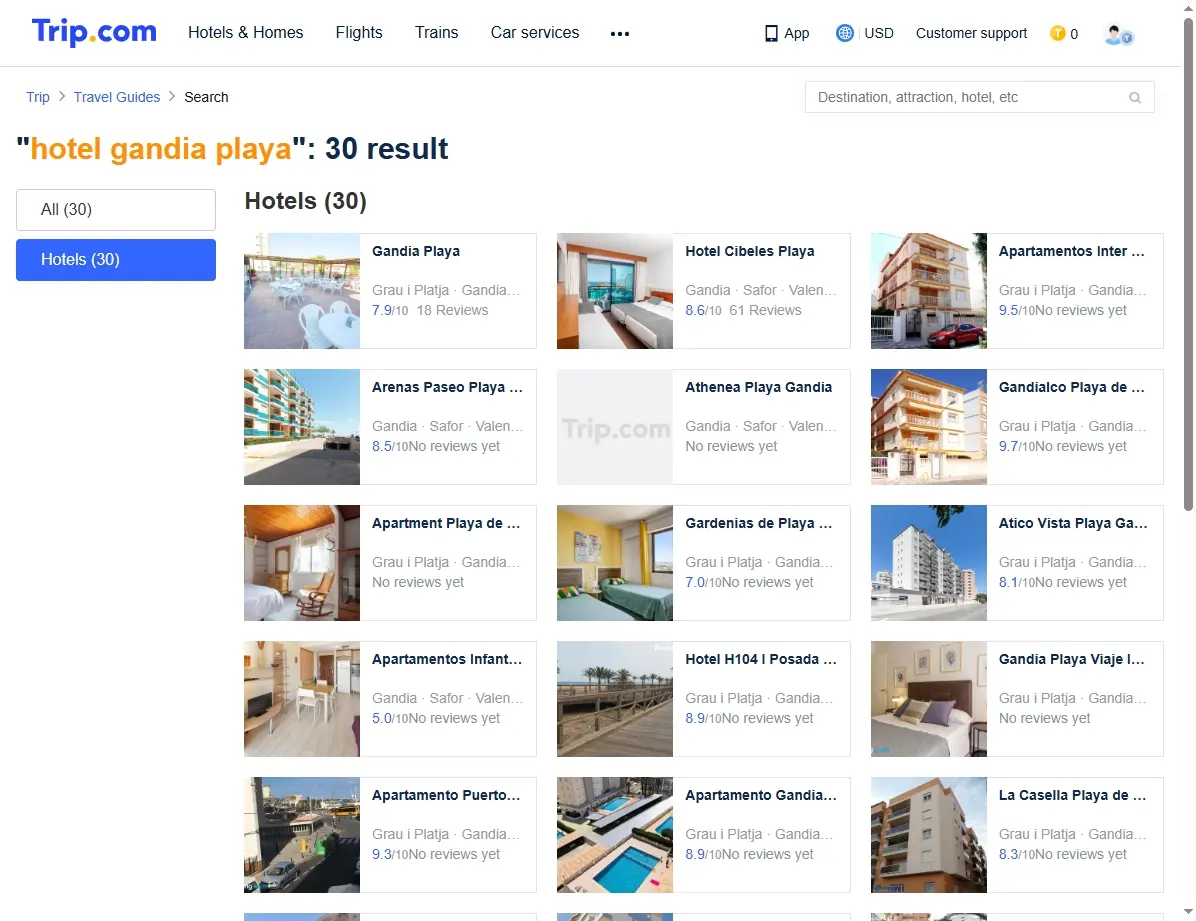Open Hotel H104 Posada beach photo
The image size is (1196, 921).
point(615,698)
